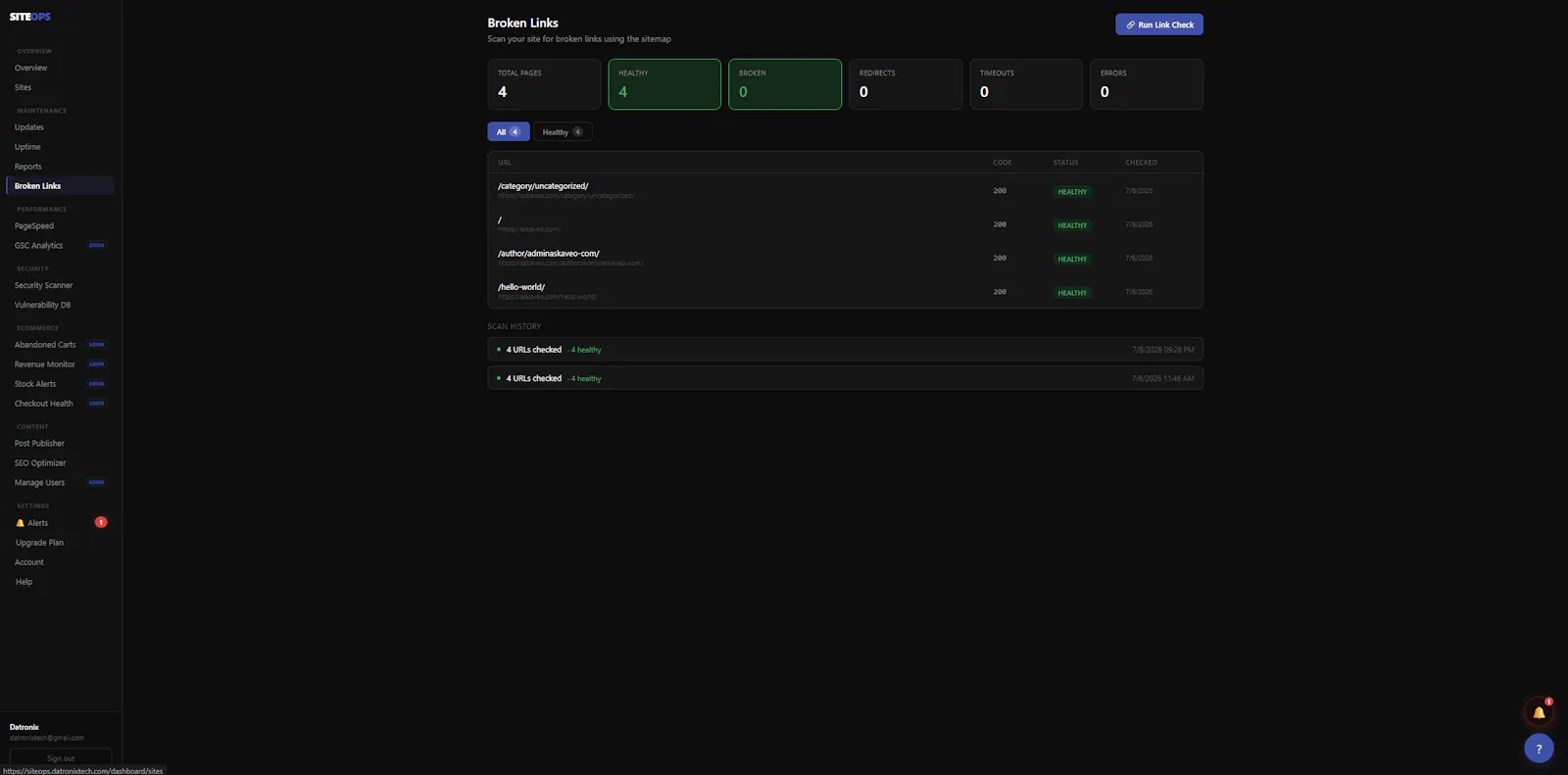This screenshot has width=1568, height=775.
Task: Open the floating bell notification icon
Action: [1539, 713]
